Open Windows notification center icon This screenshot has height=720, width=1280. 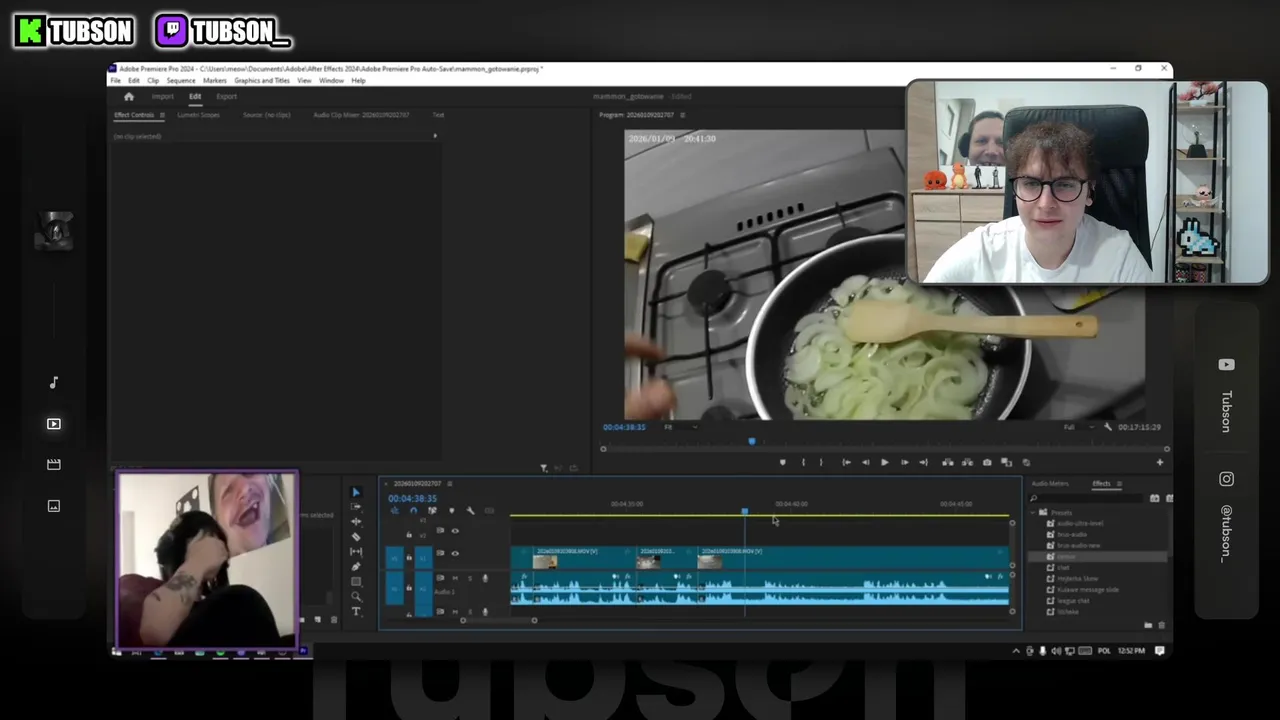(x=1160, y=651)
